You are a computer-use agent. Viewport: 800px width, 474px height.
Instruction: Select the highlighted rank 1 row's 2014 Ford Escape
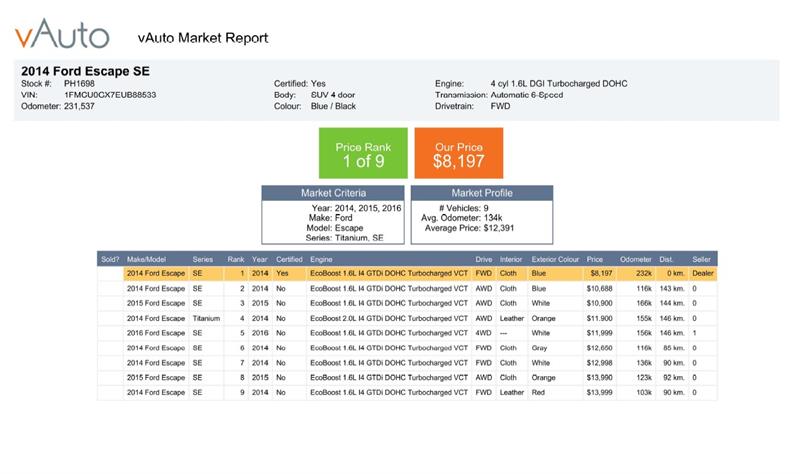click(x=156, y=273)
